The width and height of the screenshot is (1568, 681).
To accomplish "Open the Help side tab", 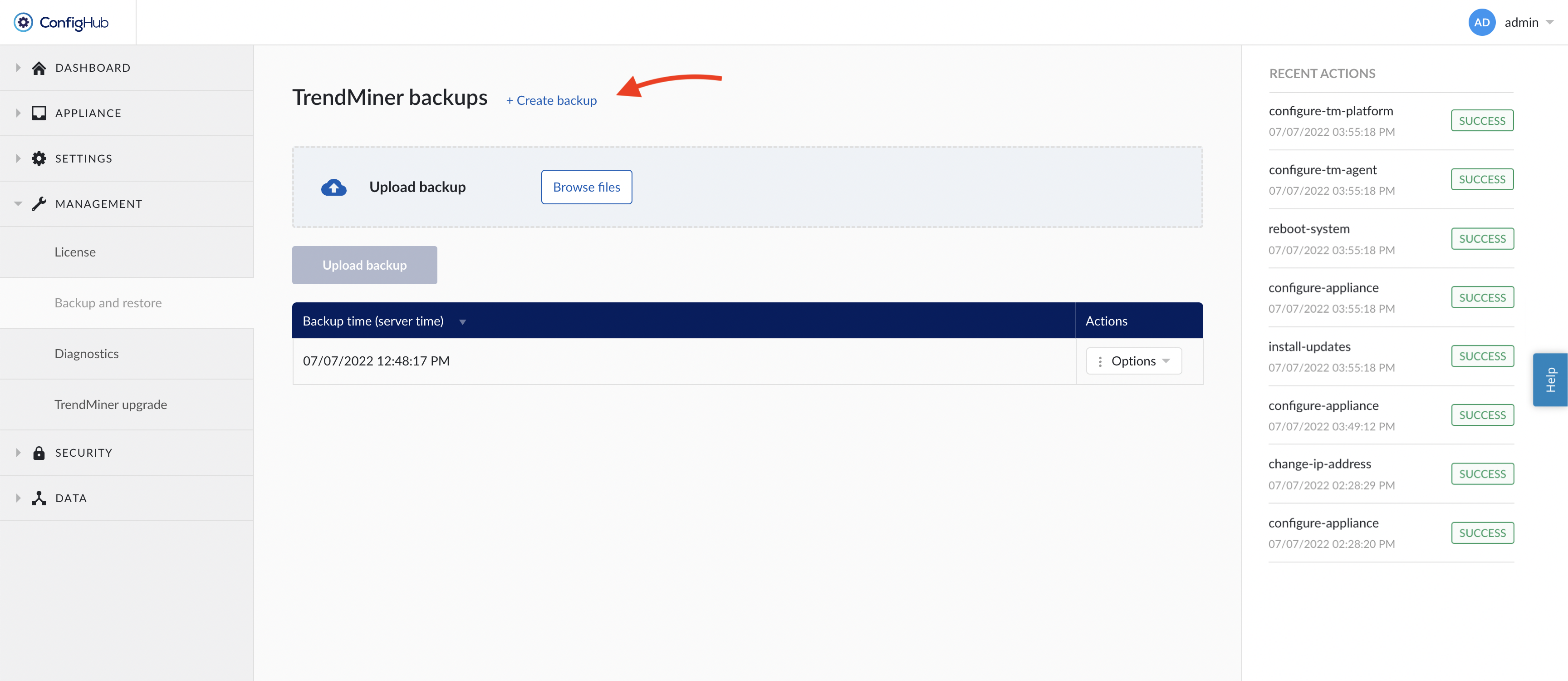I will coord(1550,380).
